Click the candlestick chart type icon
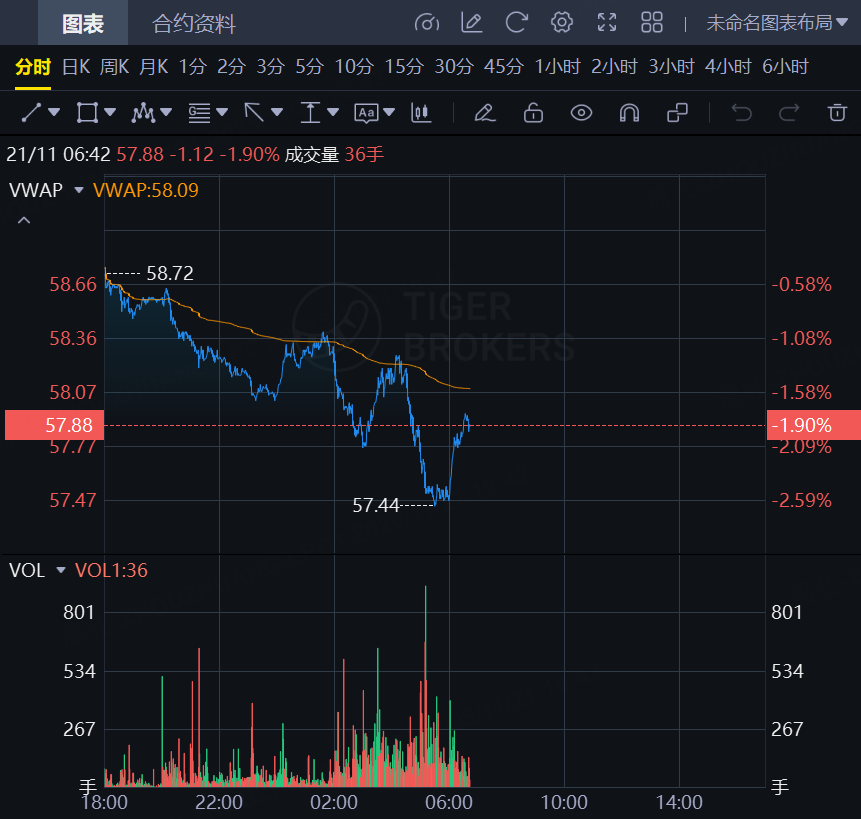Image resolution: width=861 pixels, height=819 pixels. [x=422, y=112]
